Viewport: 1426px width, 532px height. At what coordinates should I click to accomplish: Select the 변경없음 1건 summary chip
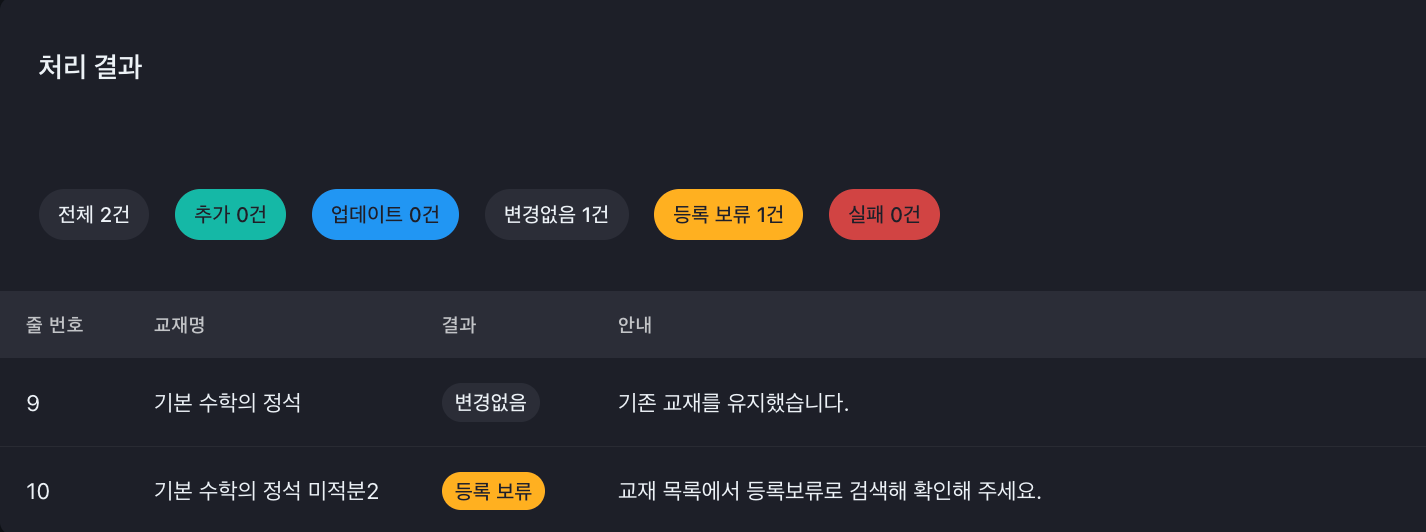556,214
